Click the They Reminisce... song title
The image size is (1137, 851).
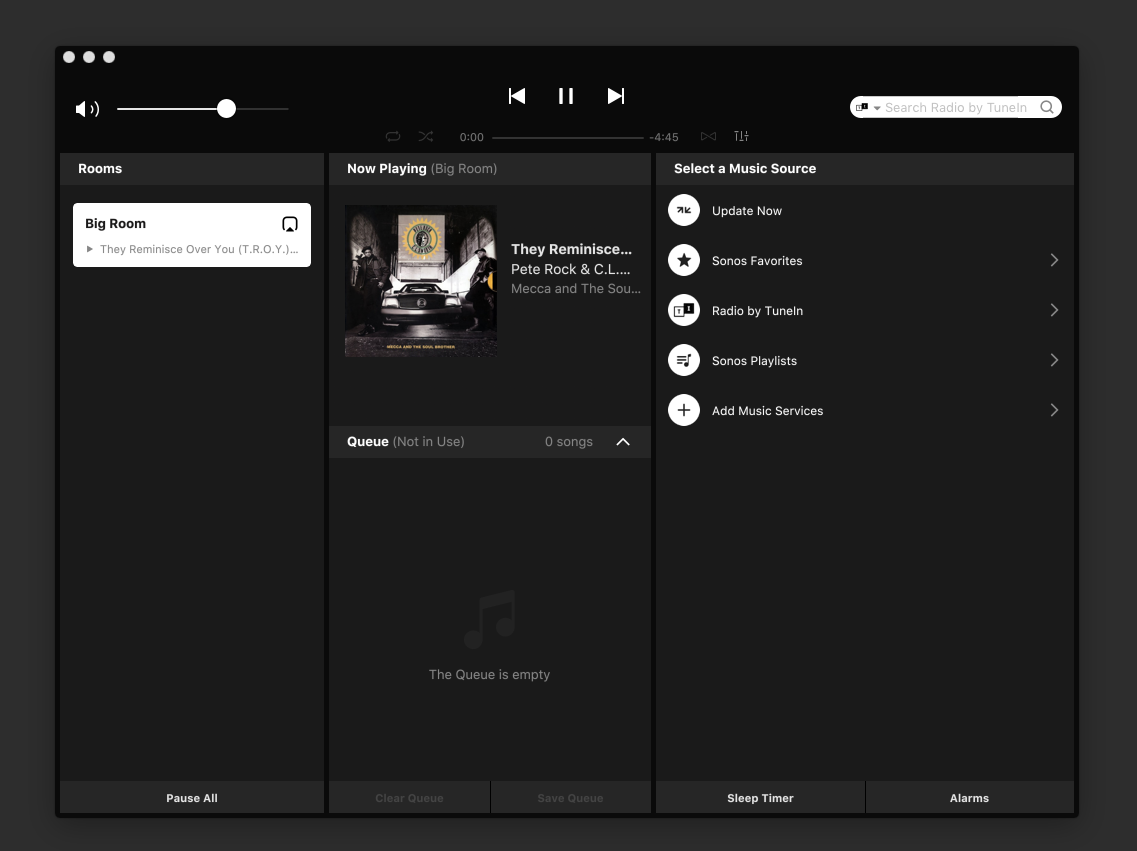point(571,249)
